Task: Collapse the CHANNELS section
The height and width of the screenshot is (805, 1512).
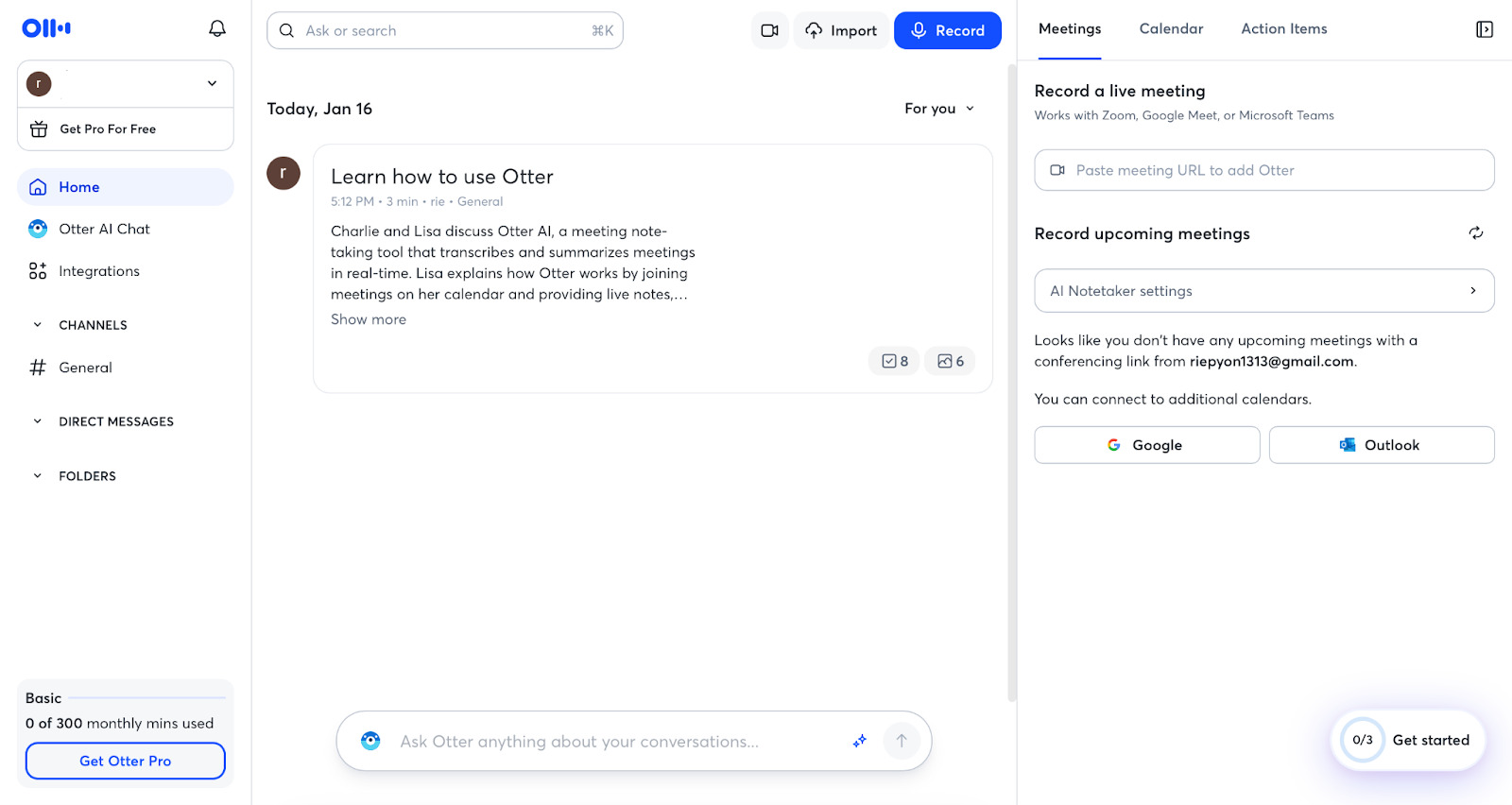Action: [38, 325]
